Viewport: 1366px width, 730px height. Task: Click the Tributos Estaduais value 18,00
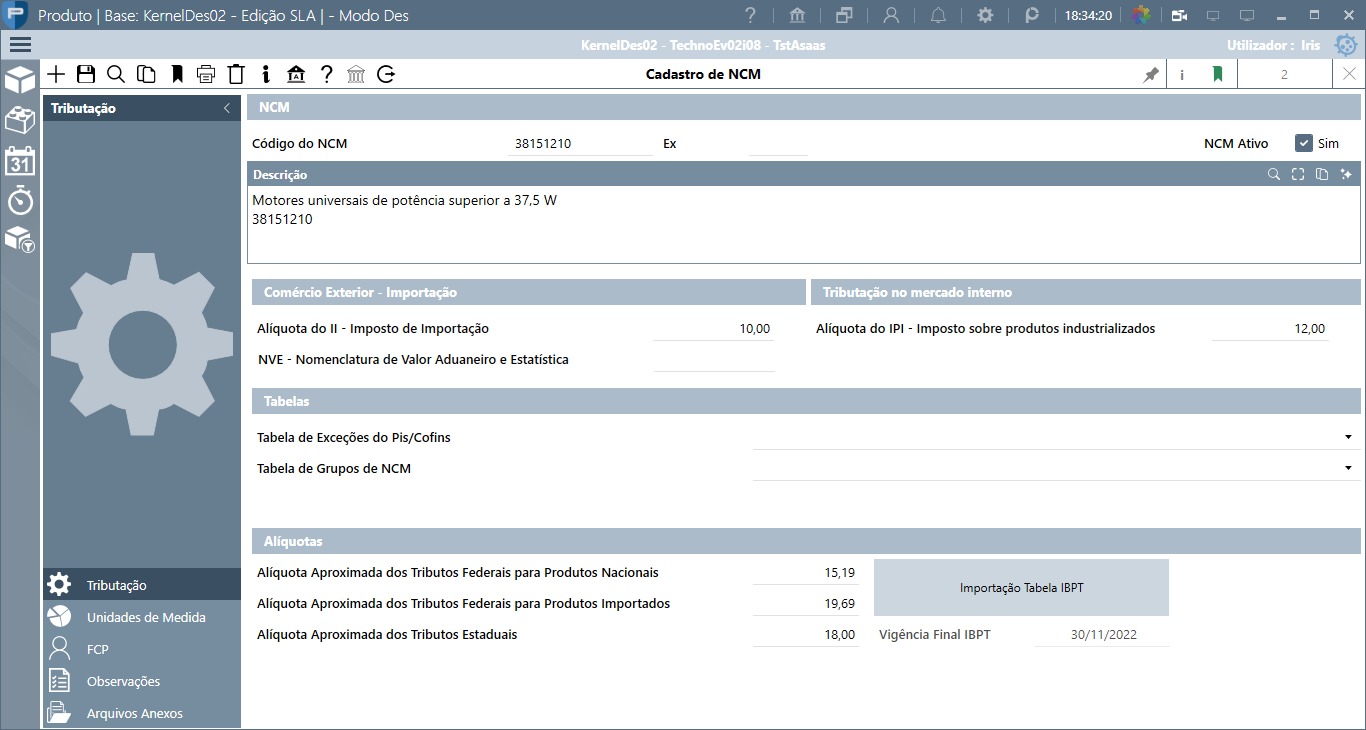805,635
